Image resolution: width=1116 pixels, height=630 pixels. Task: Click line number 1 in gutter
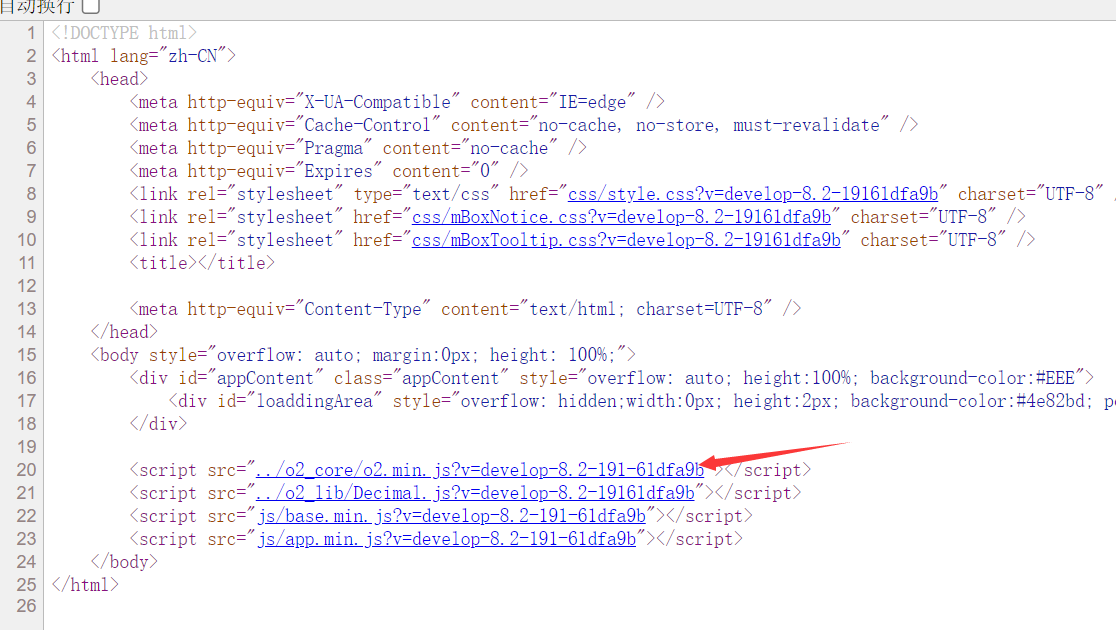click(x=31, y=33)
